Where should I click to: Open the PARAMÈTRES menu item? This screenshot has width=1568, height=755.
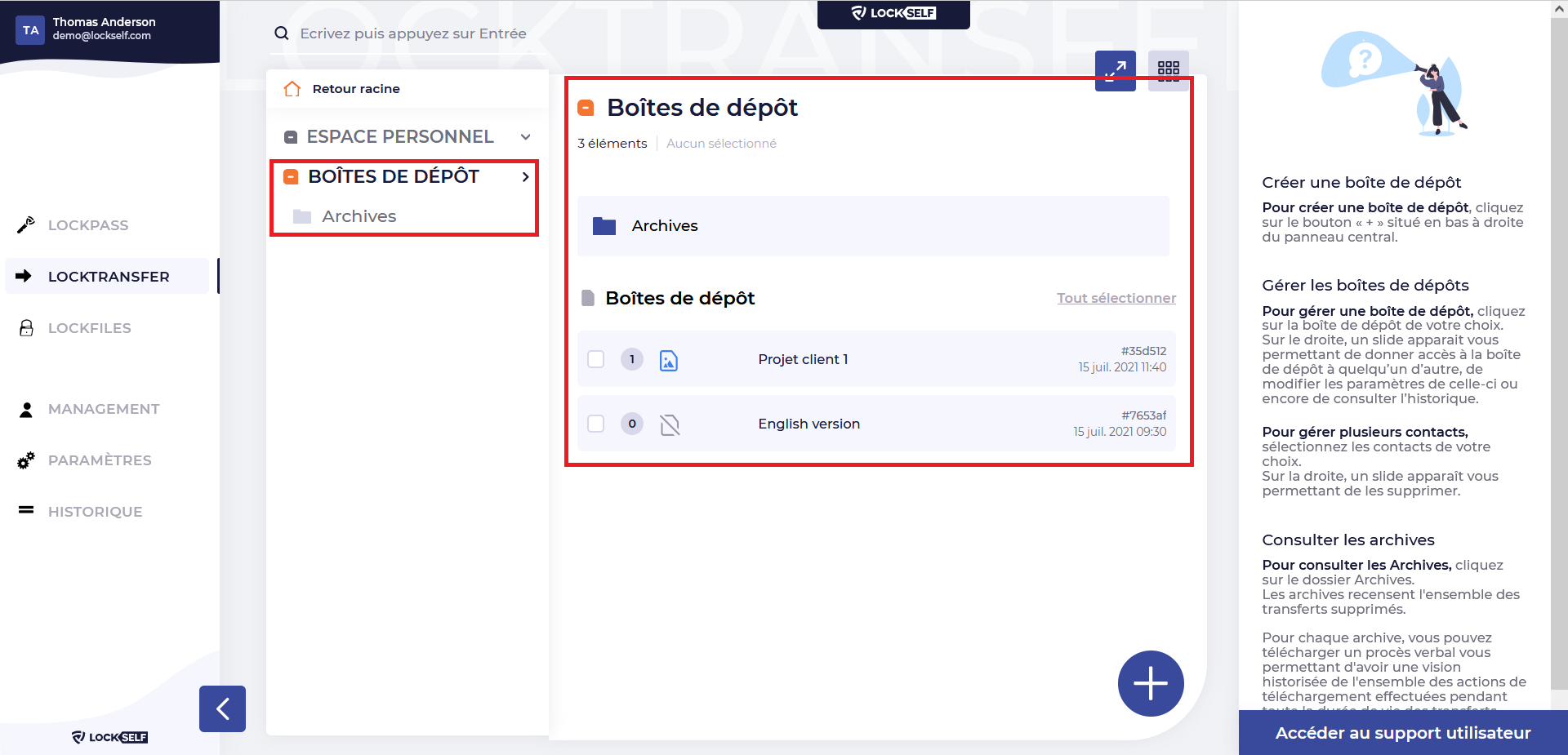100,460
